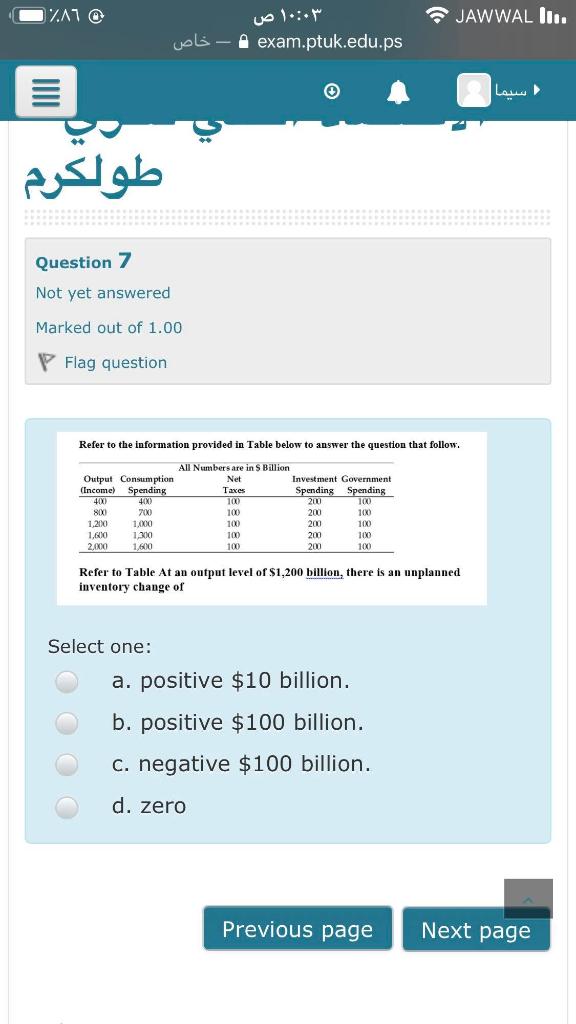
Task: Select answer d. zero
Action: tap(66, 806)
